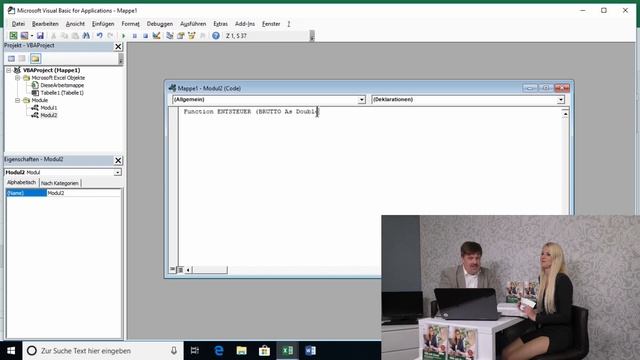This screenshot has height=360, width=640.
Task: Click the Cut scissors icon
Action: (53, 36)
